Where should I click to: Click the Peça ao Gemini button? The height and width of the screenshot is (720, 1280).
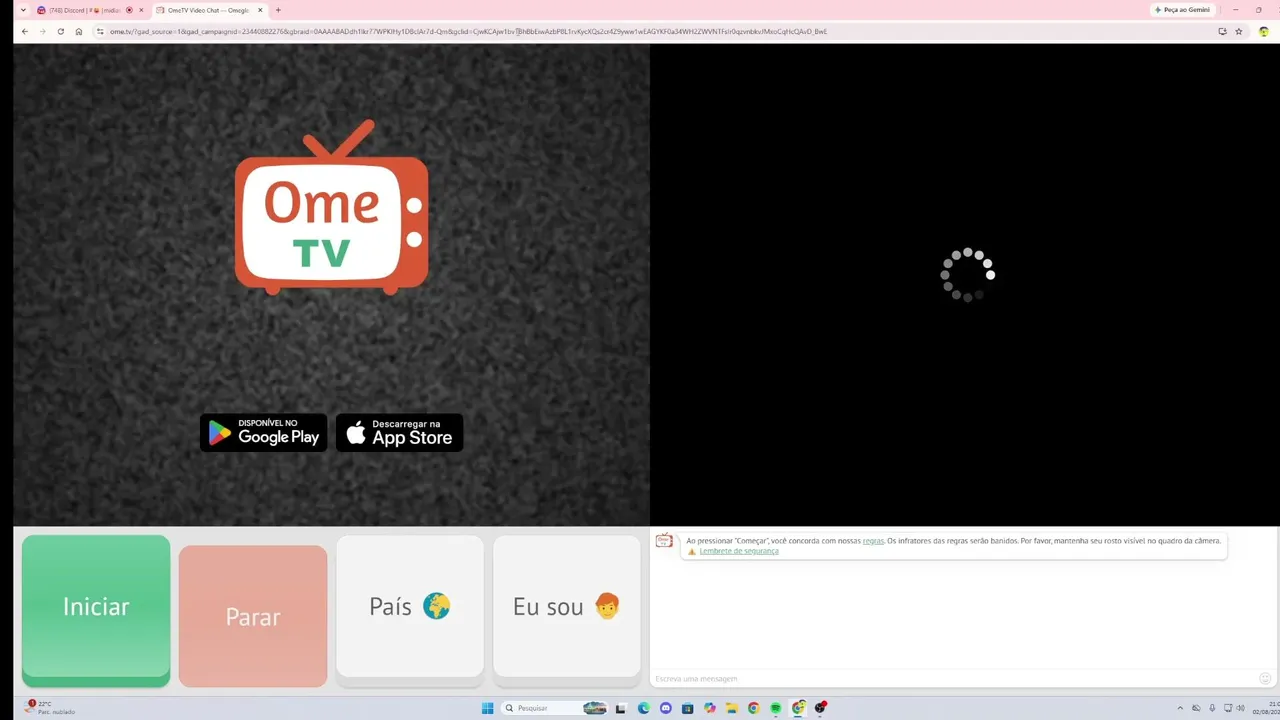(1183, 10)
